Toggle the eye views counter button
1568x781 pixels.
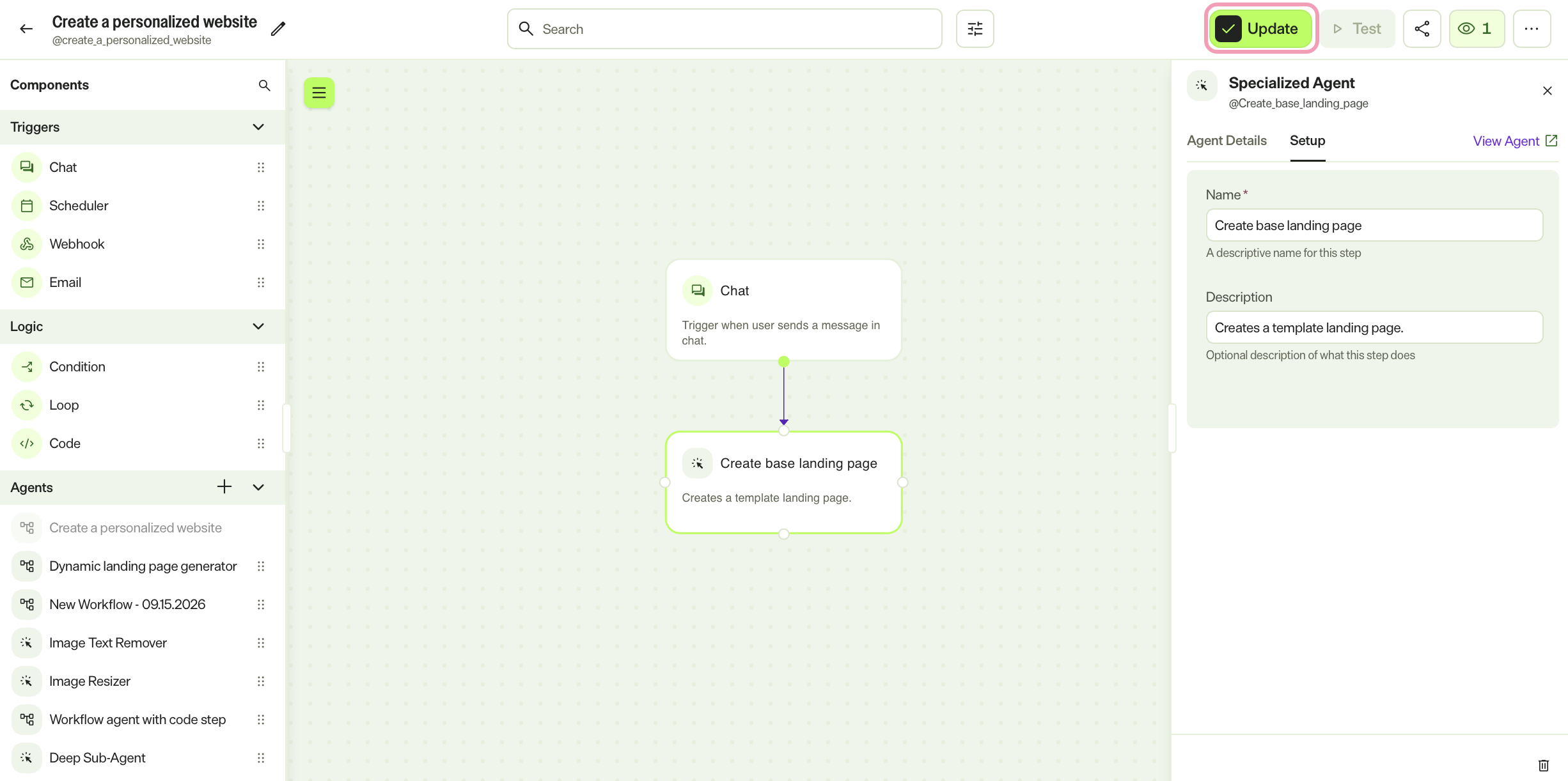point(1477,29)
